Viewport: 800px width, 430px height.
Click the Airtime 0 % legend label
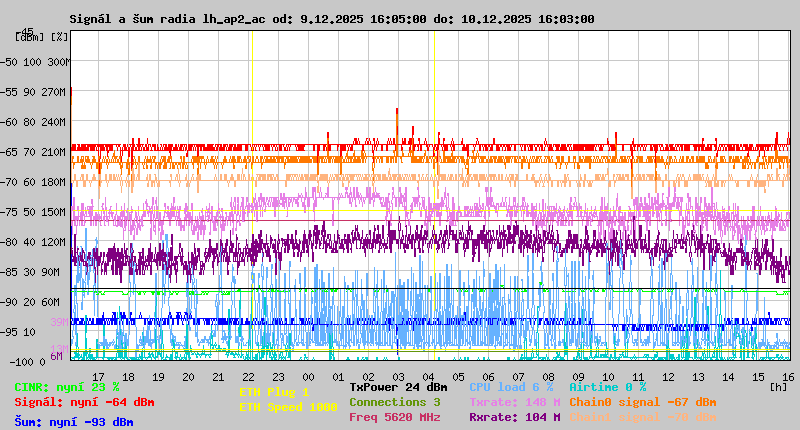click(x=607, y=387)
